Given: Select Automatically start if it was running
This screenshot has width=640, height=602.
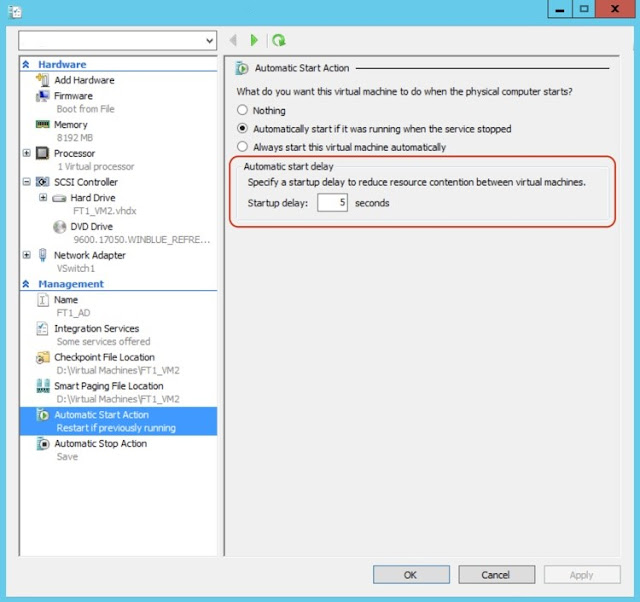Looking at the screenshot, I should coord(242,129).
